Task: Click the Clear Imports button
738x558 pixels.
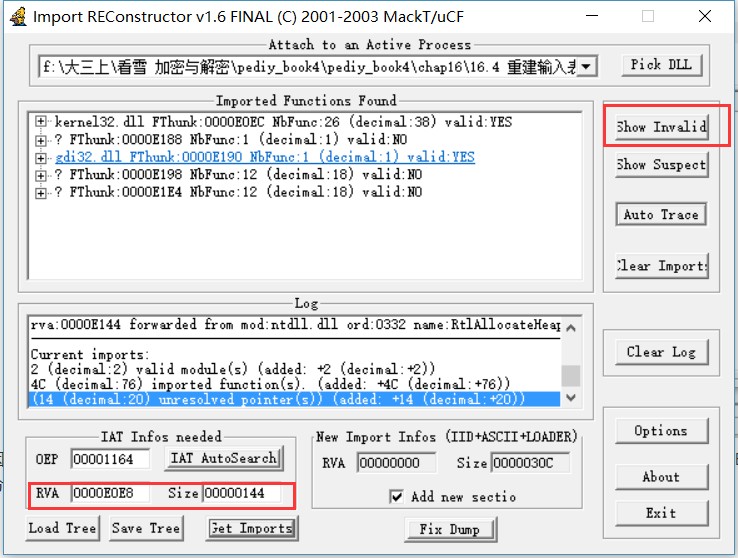Action: coord(661,266)
